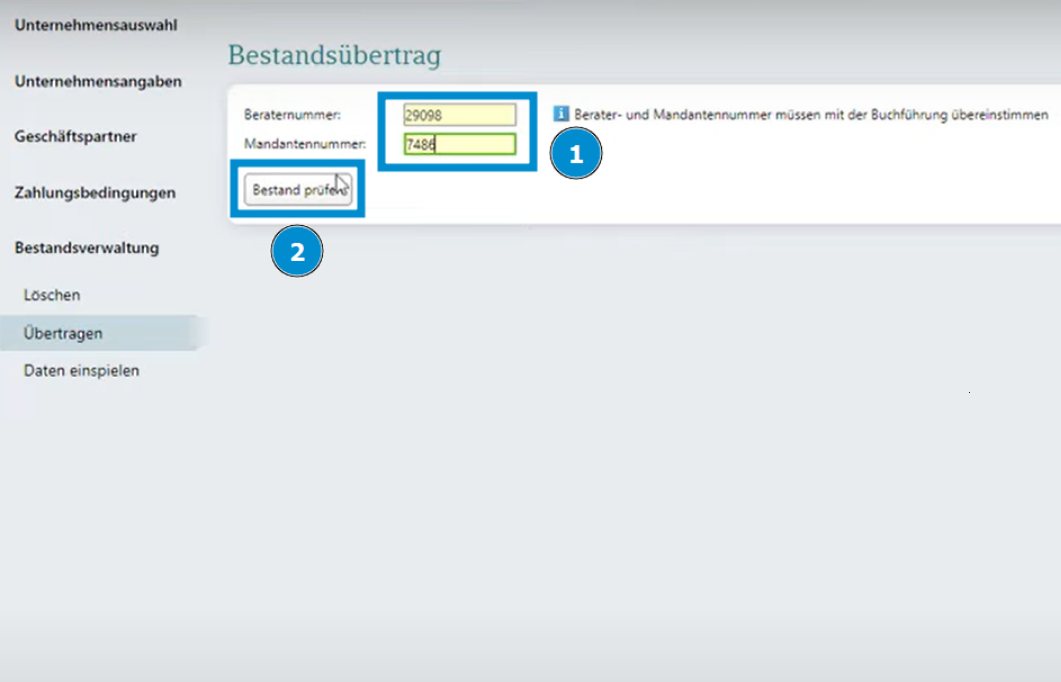Navigate to "Geschäftspartner"
Image resolution: width=1061 pixels, height=682 pixels.
[74, 136]
